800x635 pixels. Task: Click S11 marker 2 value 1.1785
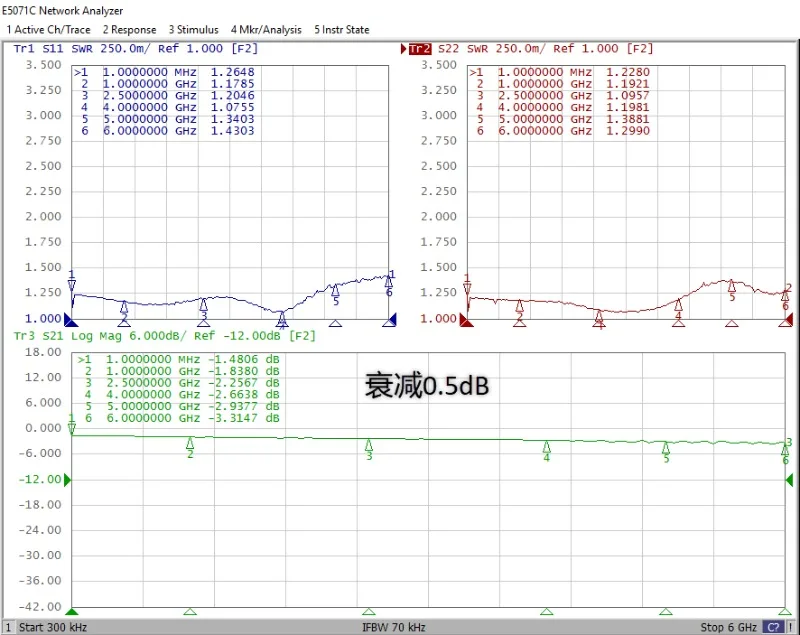pos(233,84)
